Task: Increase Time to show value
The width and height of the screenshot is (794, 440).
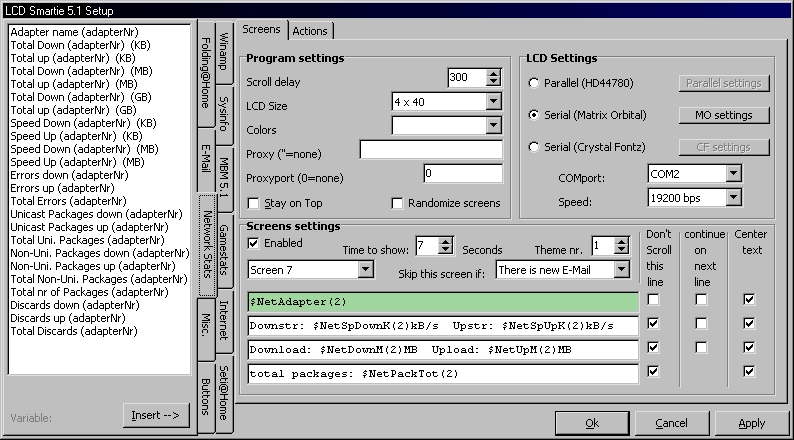Action: pos(446,242)
